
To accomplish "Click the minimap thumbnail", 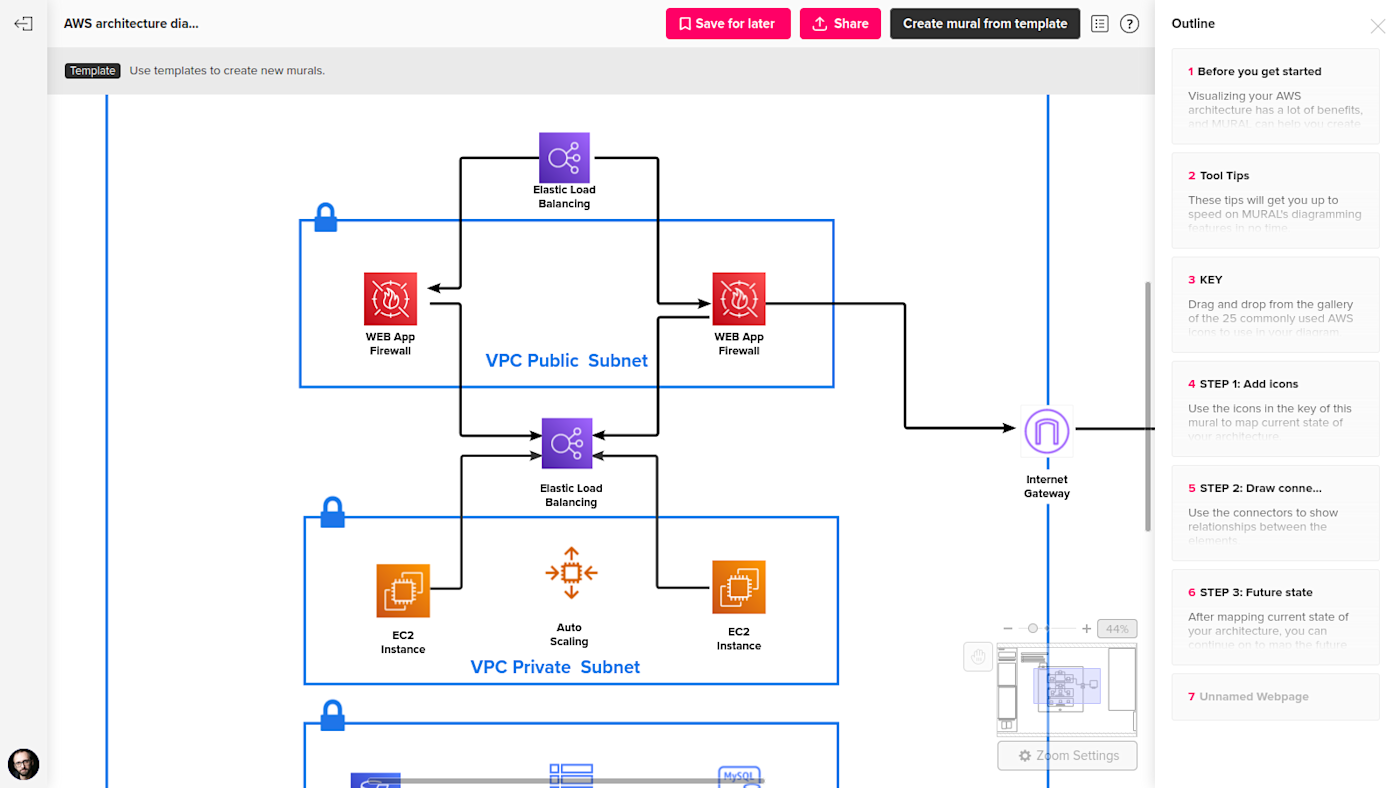I will tap(1067, 691).
